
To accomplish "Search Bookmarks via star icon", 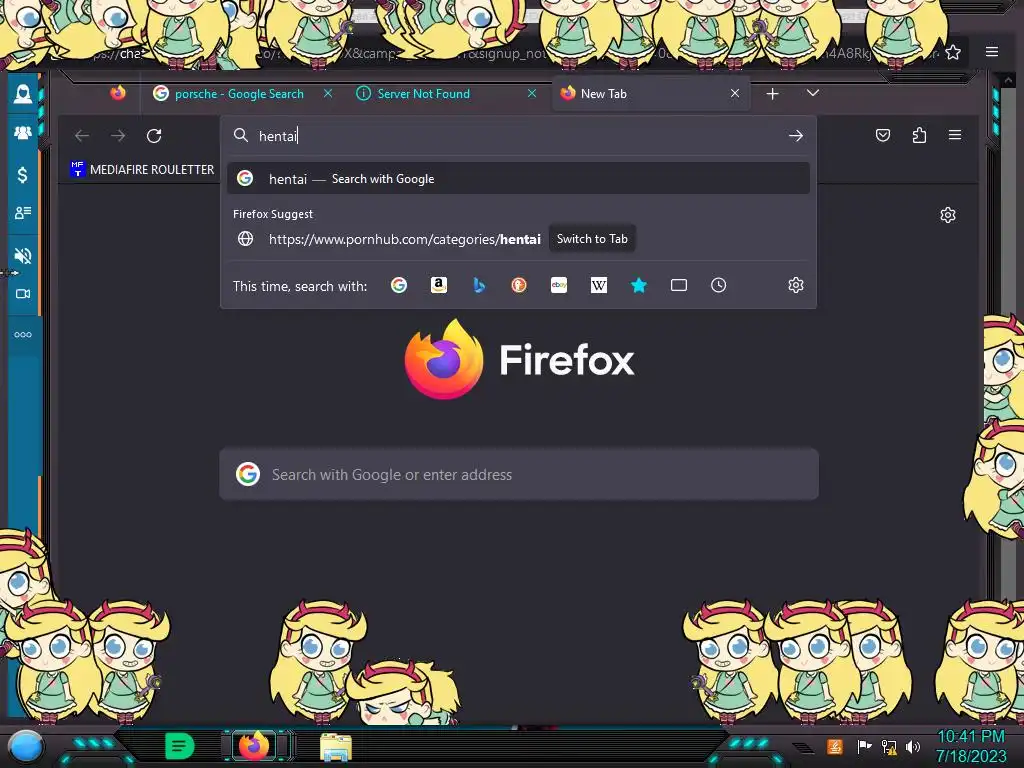I will pyautogui.click(x=639, y=285).
